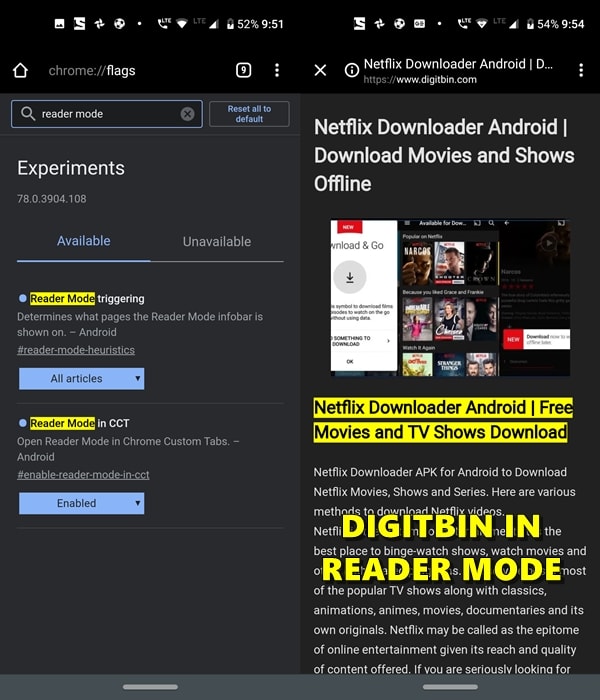Viewport: 600px width, 700px height.
Task: Switch to the Available tab
Action: point(83,241)
